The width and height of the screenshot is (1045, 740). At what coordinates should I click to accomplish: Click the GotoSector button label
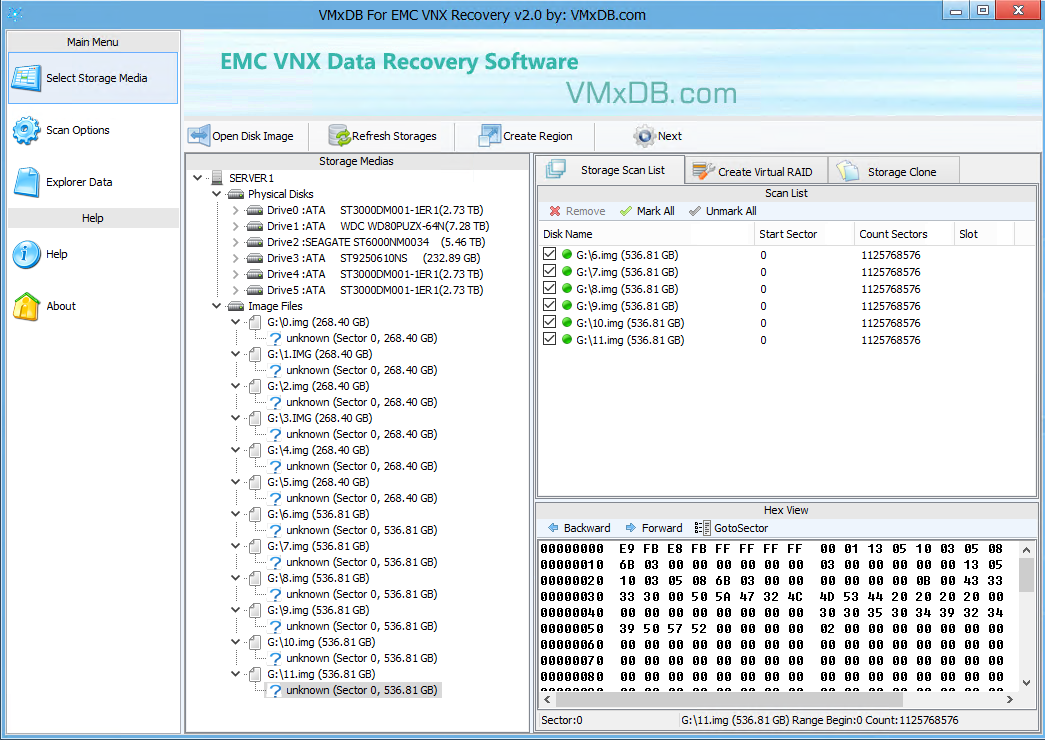741,528
